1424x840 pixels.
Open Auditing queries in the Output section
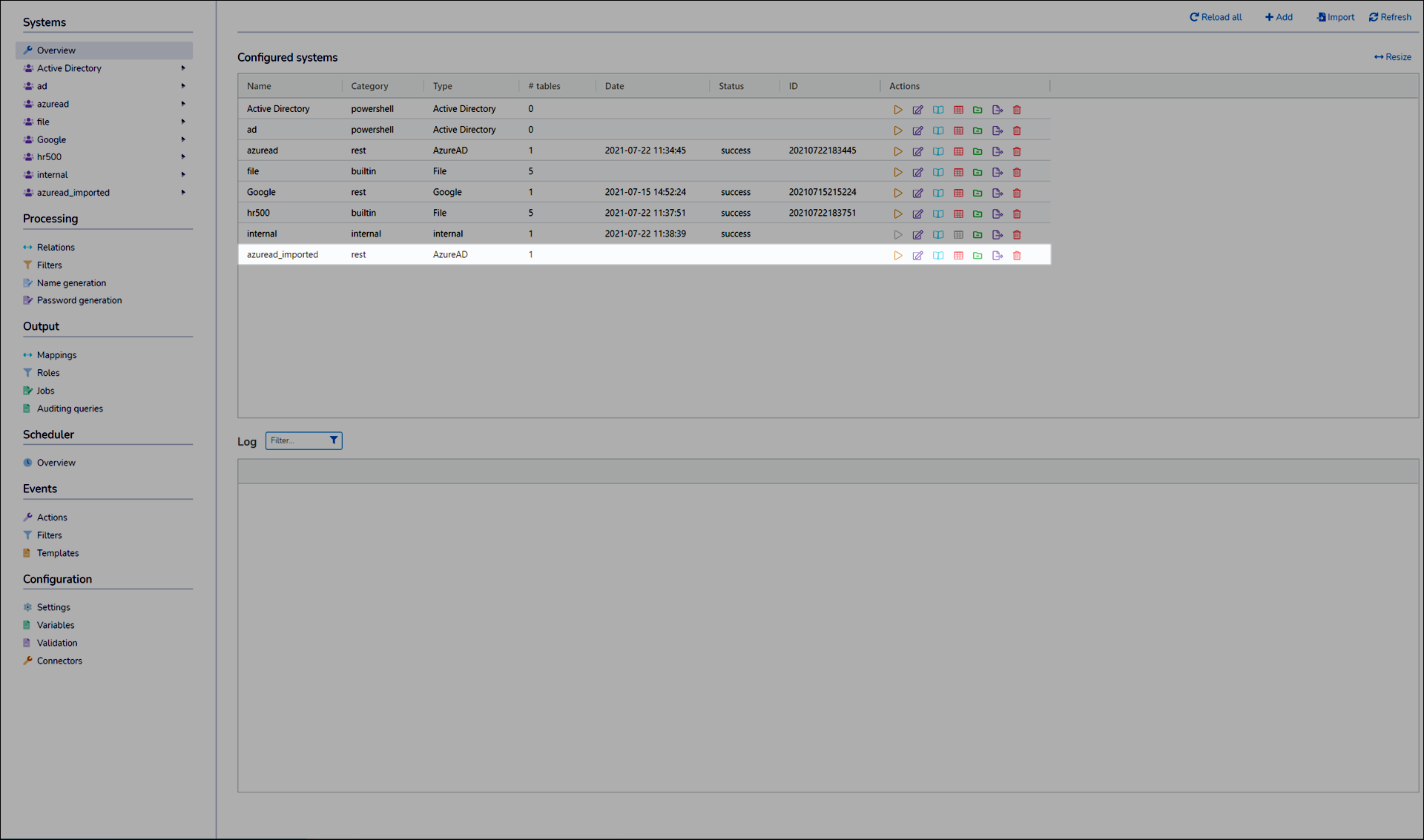tap(70, 409)
